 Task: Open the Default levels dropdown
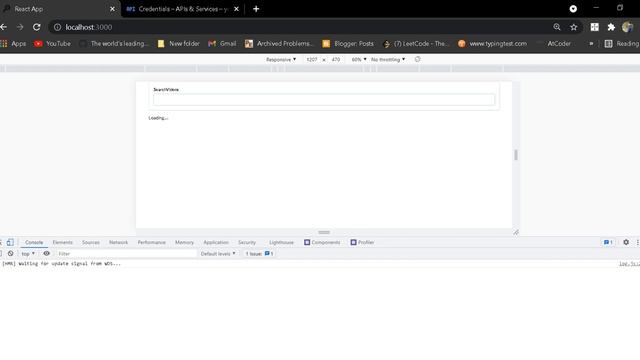pyautogui.click(x=218, y=253)
